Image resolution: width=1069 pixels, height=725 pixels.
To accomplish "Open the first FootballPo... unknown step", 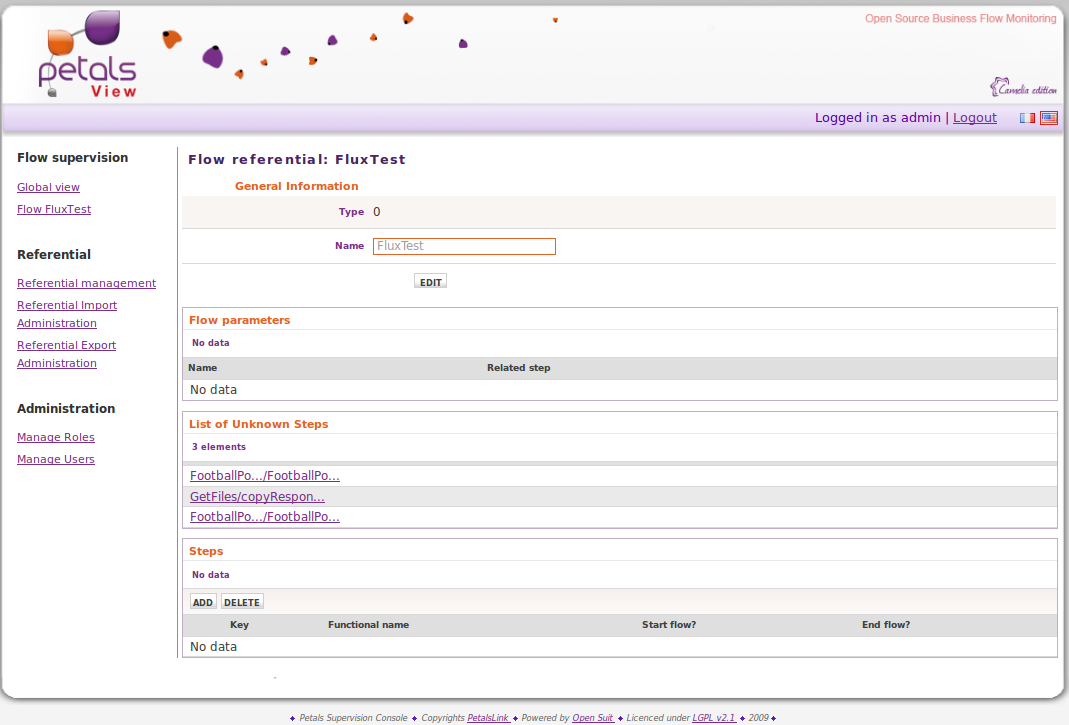I will click(265, 476).
